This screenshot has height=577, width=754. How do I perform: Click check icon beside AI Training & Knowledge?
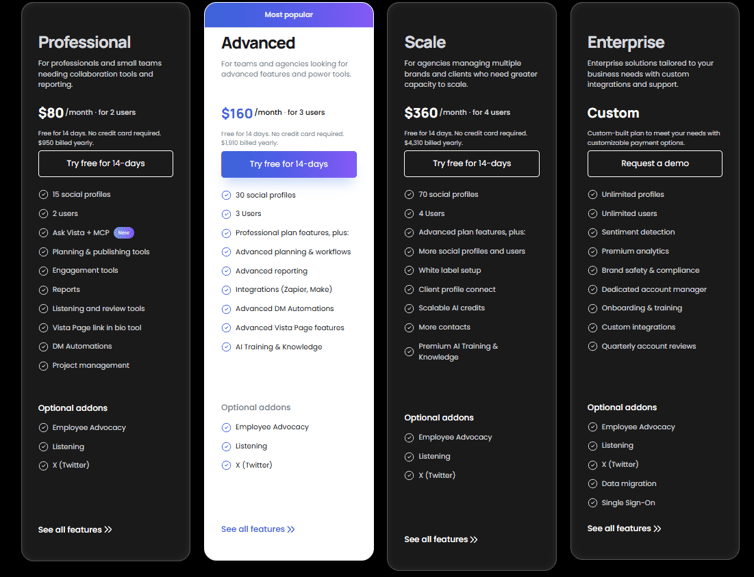pyautogui.click(x=226, y=347)
